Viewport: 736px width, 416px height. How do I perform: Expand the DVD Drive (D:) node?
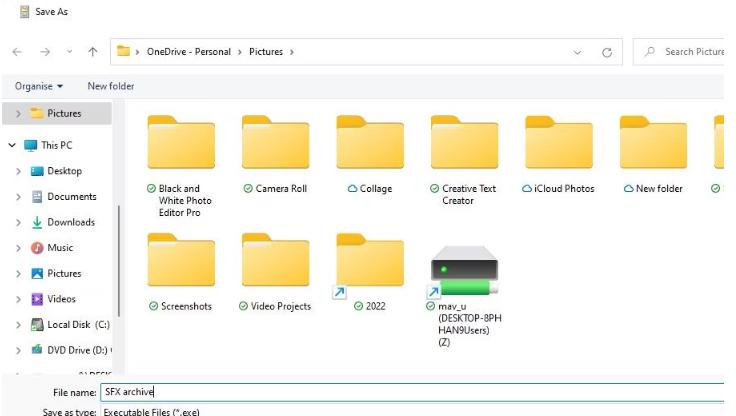(x=18, y=350)
